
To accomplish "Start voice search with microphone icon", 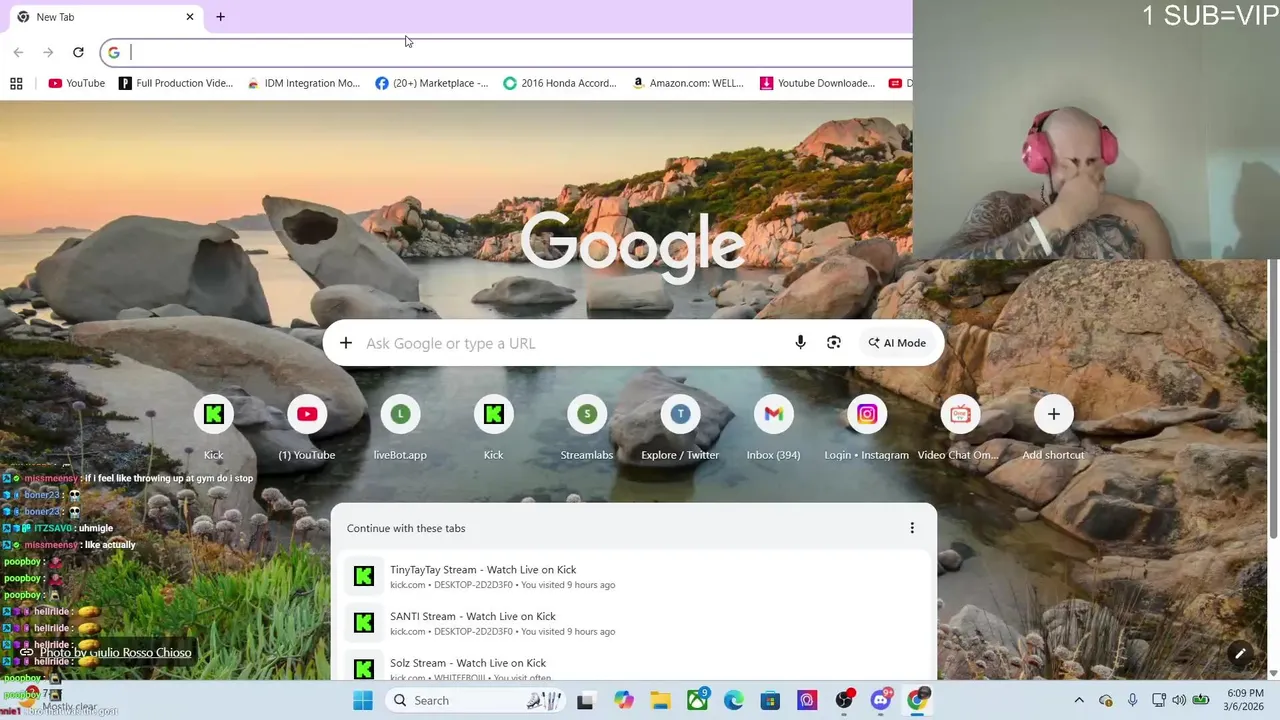I will click(x=800, y=343).
